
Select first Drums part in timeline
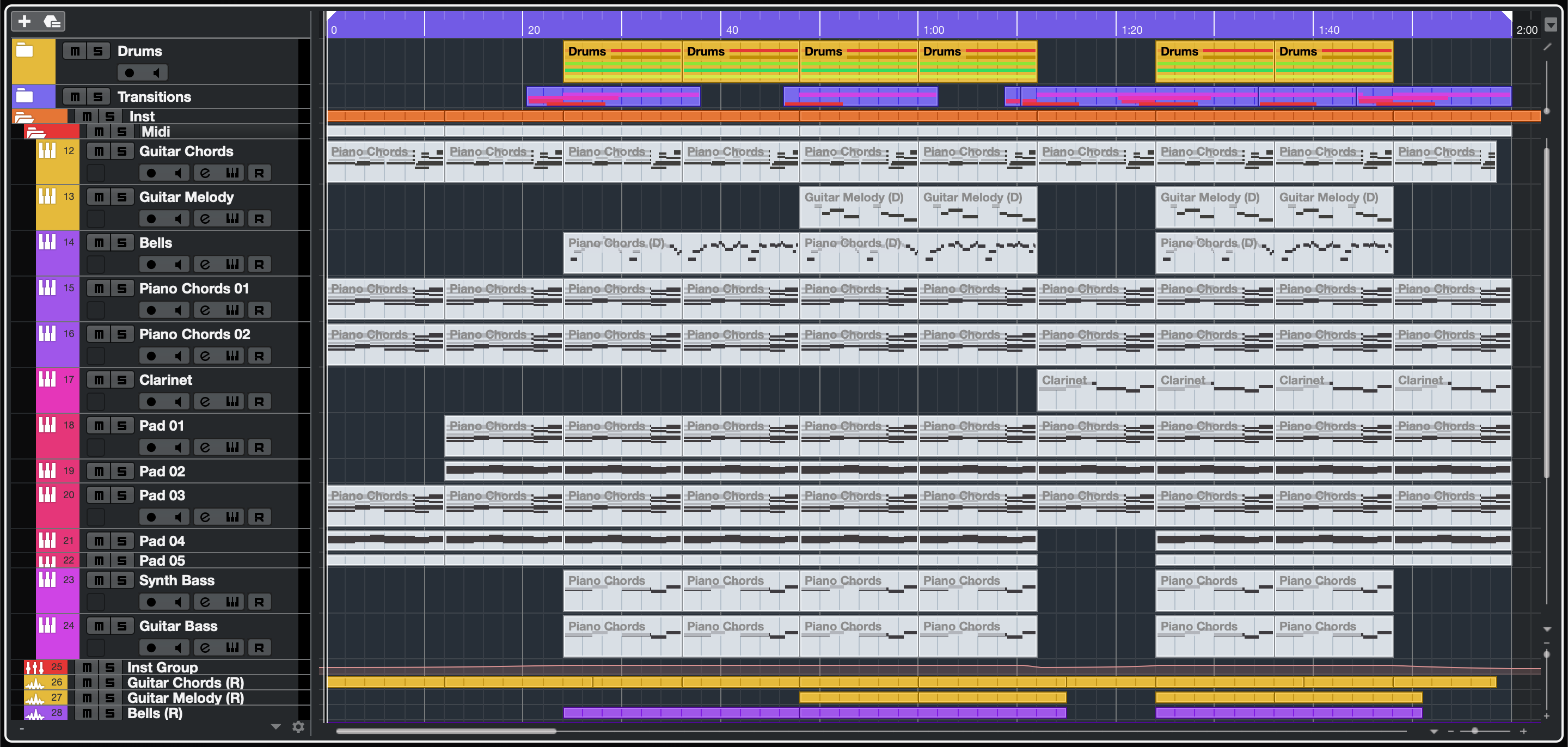click(622, 61)
